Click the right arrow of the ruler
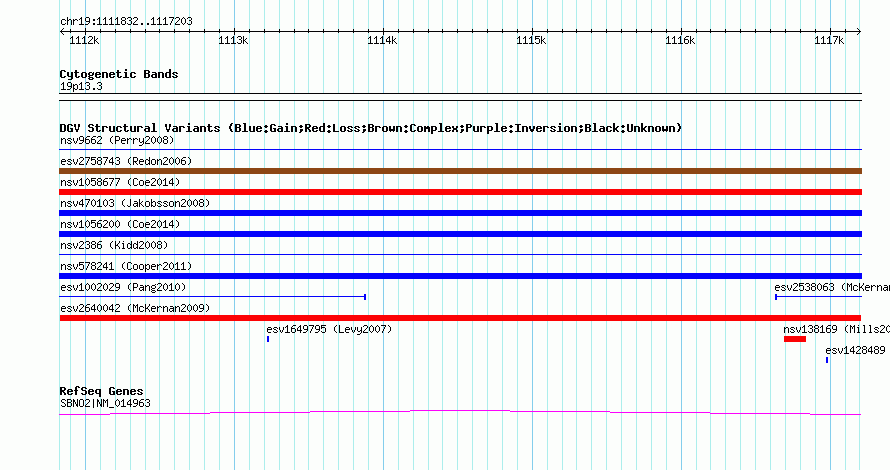Viewport: 890px width, 470px height. click(x=859, y=31)
